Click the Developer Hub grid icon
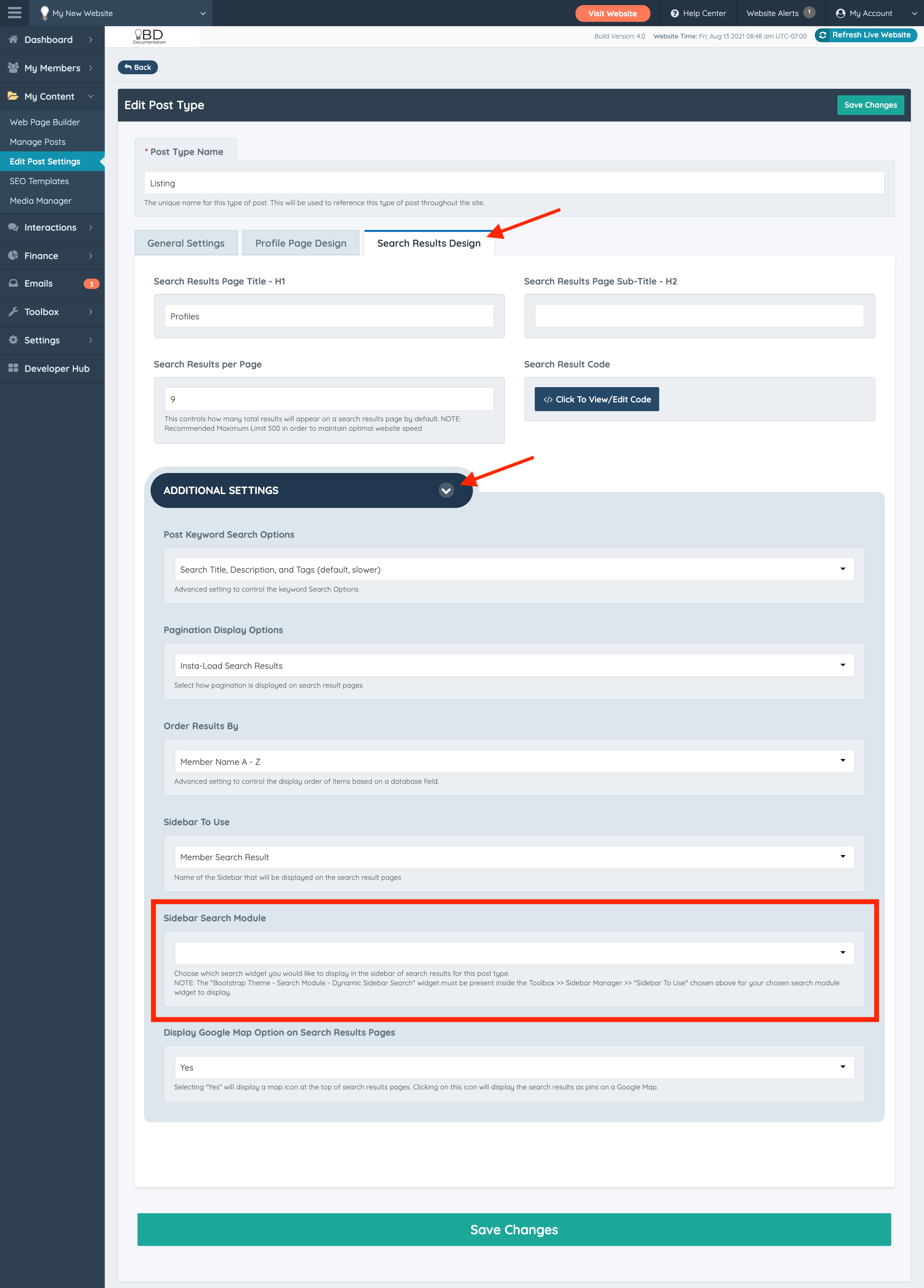924x1288 pixels. [13, 368]
